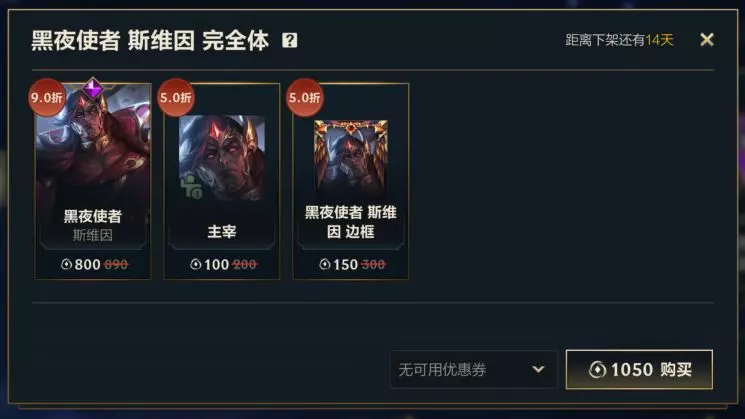The height and width of the screenshot is (419, 745).
Task: Click the 黑夜使者 斯维因 完全体 title
Action: [x=150, y=40]
